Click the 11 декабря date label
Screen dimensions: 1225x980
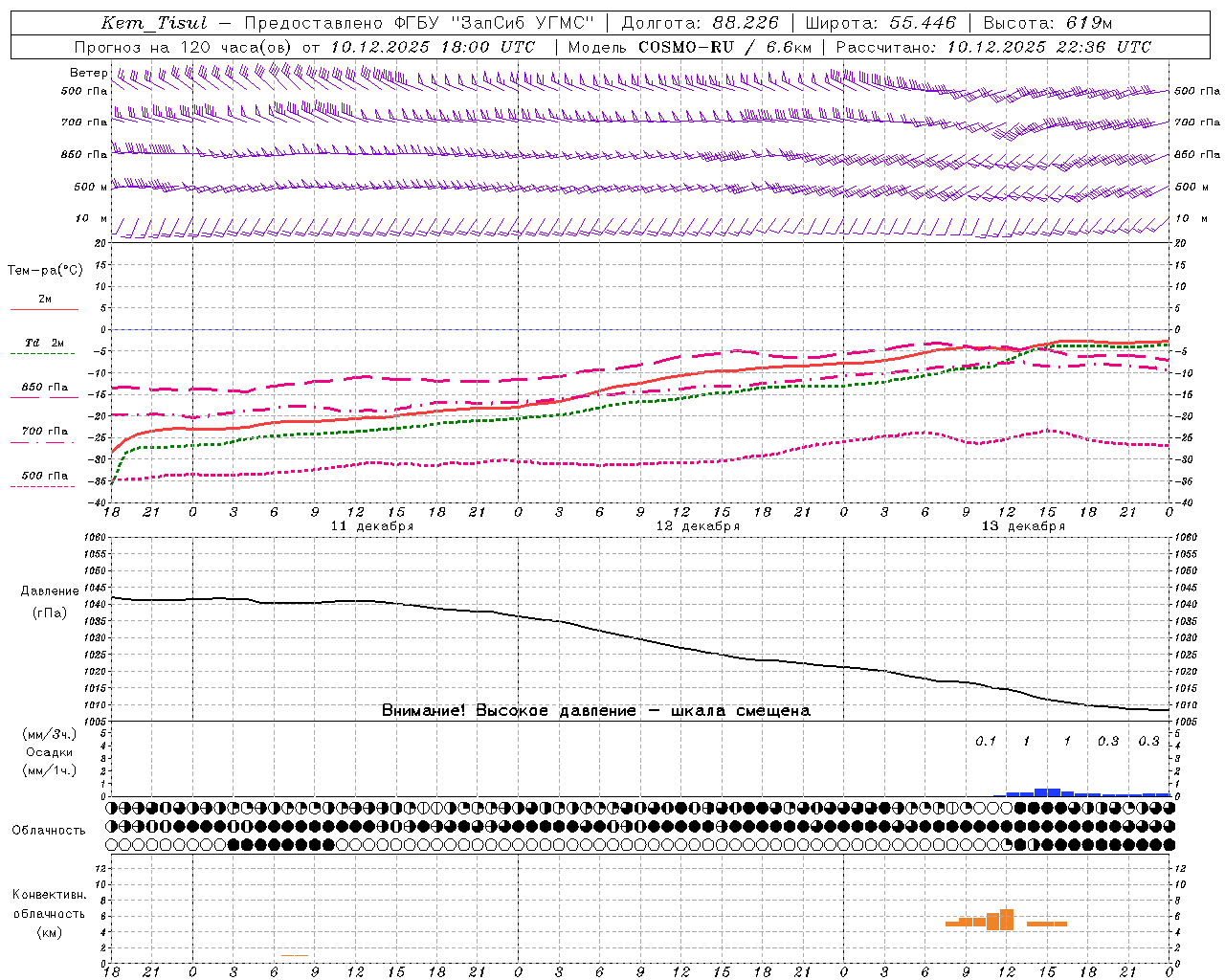coord(372,526)
